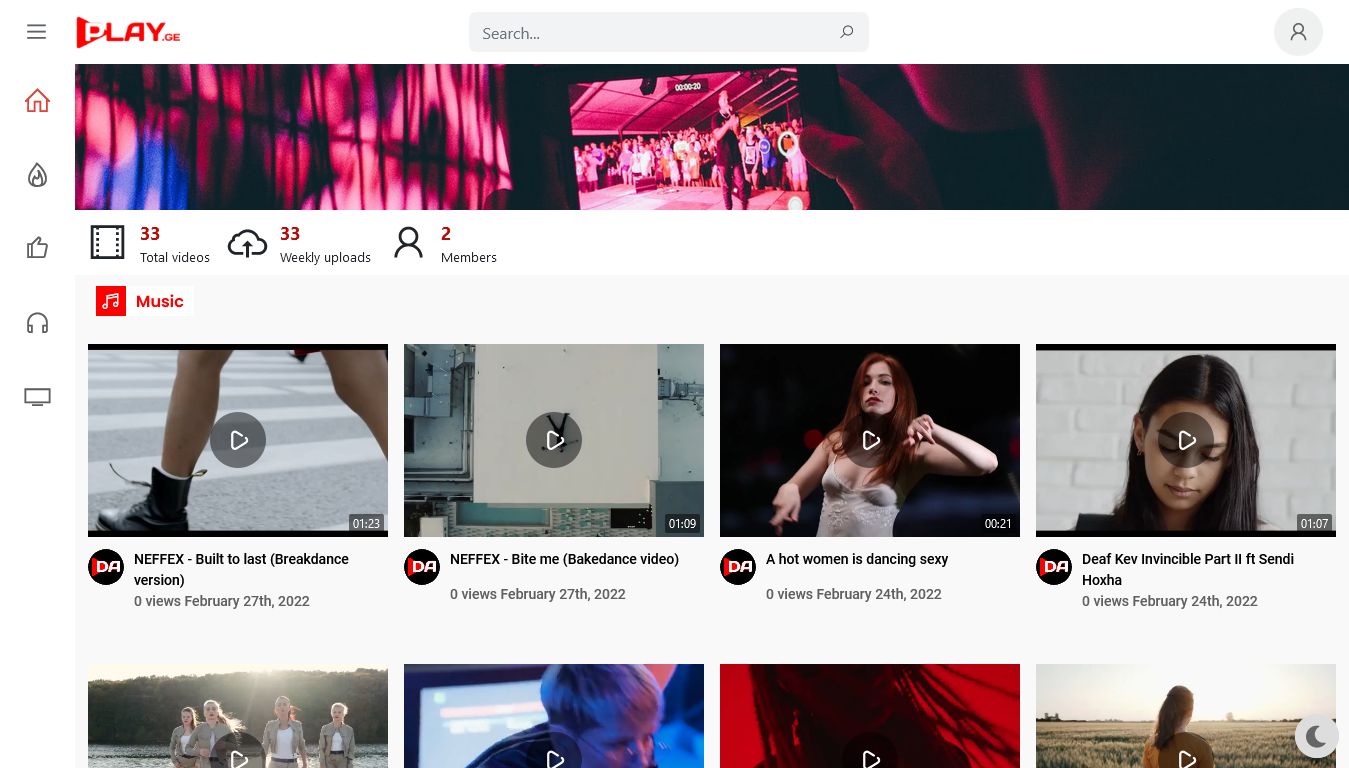
Task: Open the hamburger menu
Action: point(37,32)
